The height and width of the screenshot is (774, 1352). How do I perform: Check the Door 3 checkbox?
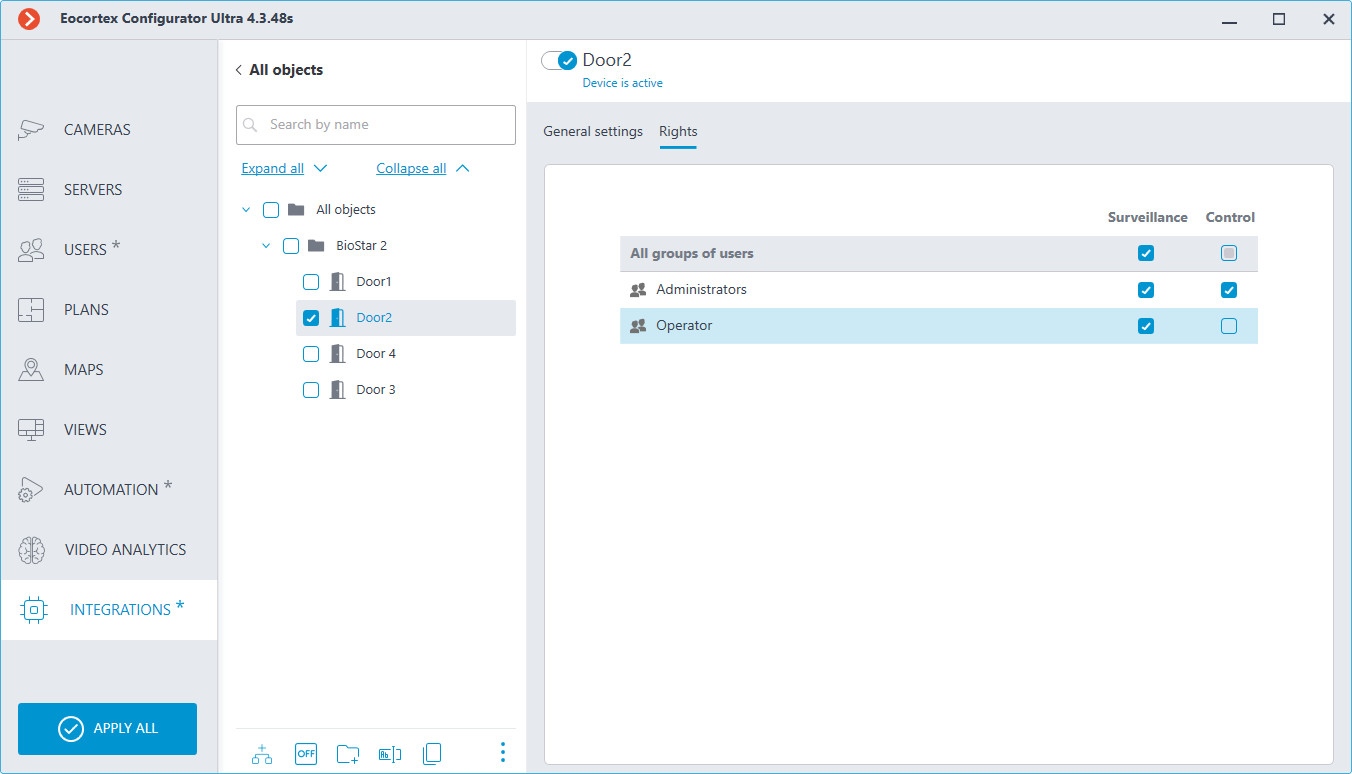[x=311, y=390]
